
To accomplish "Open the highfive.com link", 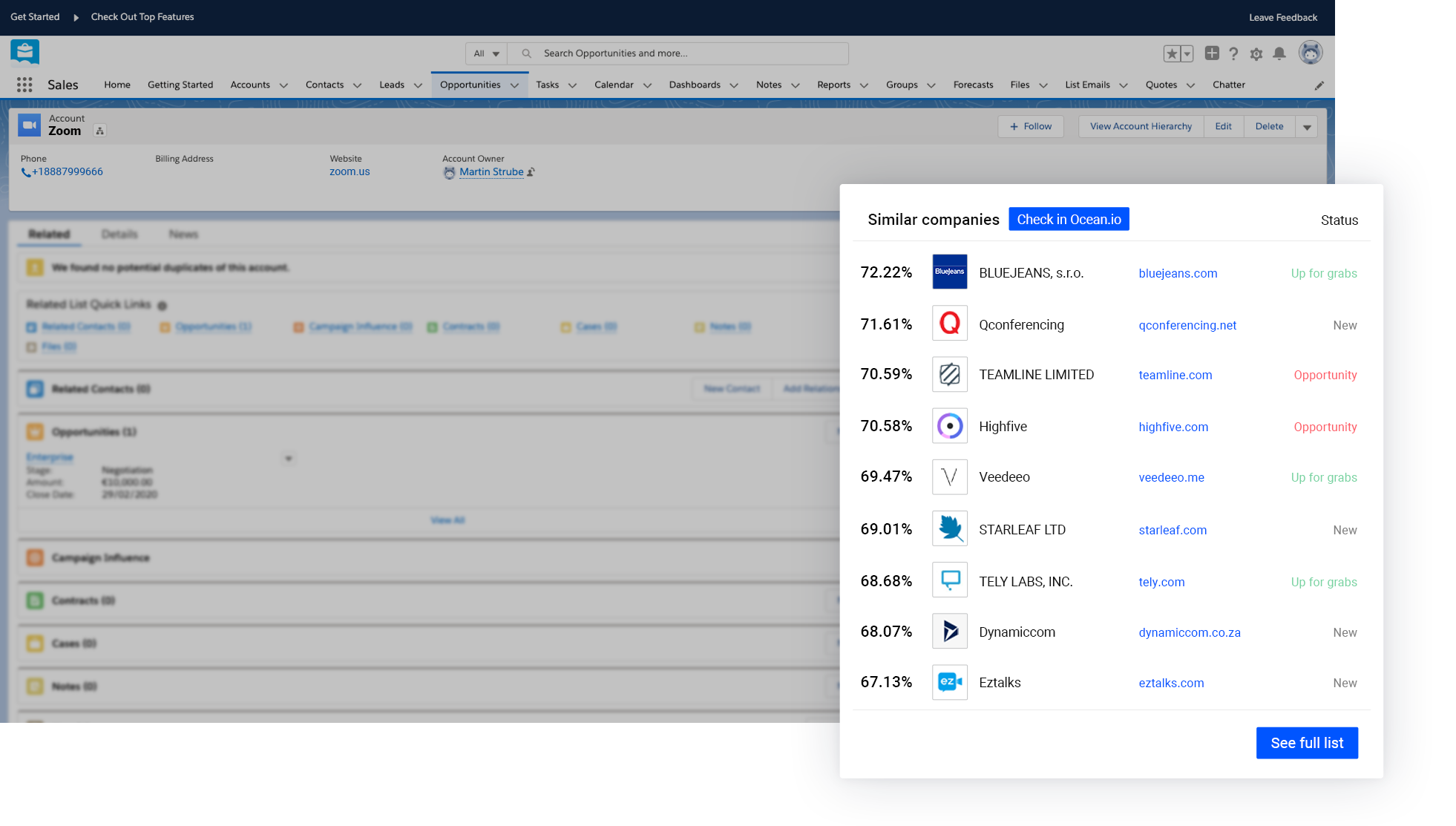I will click(1173, 427).
